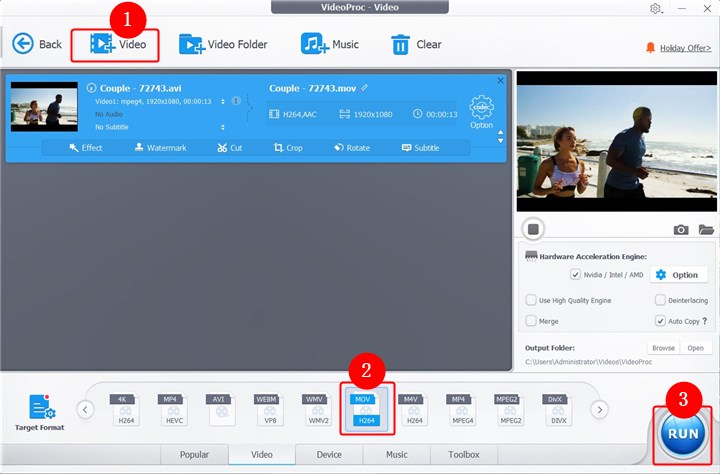The image size is (720, 474).
Task: Add a Video Folder
Action: pos(223,44)
